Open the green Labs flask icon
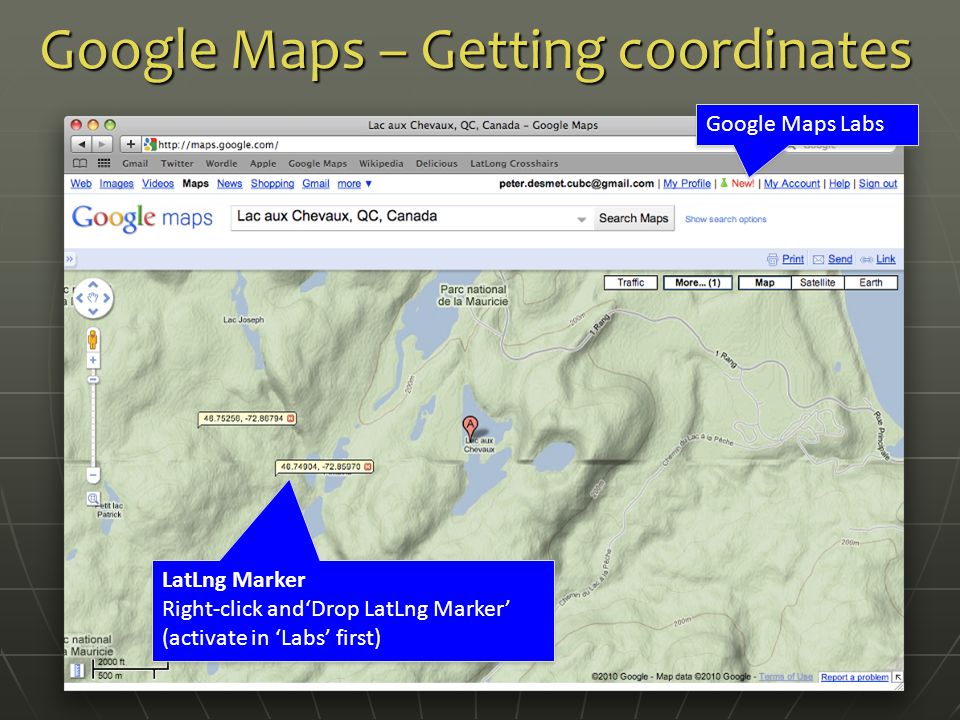Image resolution: width=960 pixels, height=720 pixels. click(x=724, y=183)
